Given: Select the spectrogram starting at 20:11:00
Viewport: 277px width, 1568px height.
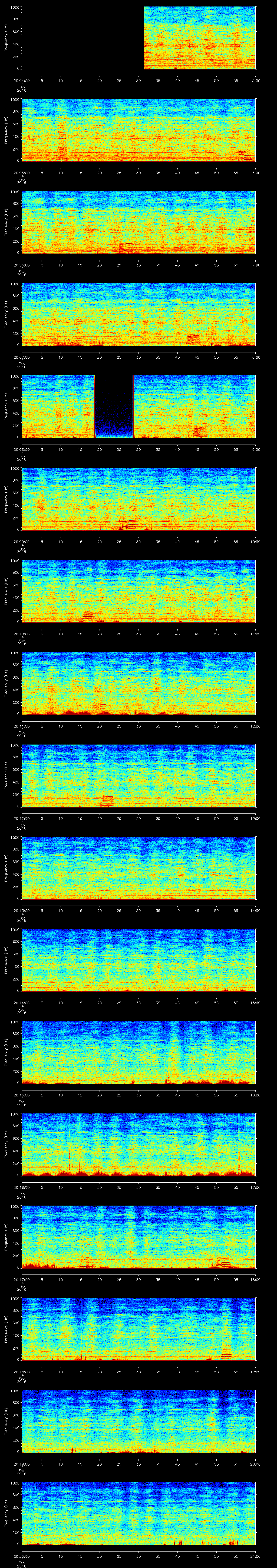Looking at the screenshot, I should point(139,683).
